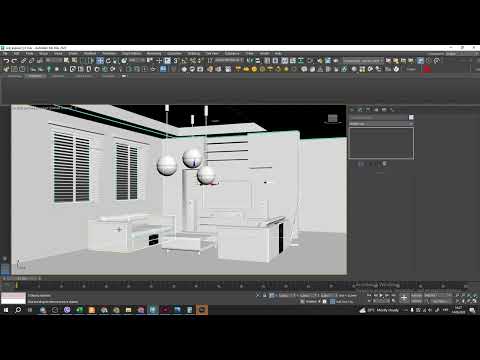
Task: Open the Material Editor icon
Action: [310, 61]
